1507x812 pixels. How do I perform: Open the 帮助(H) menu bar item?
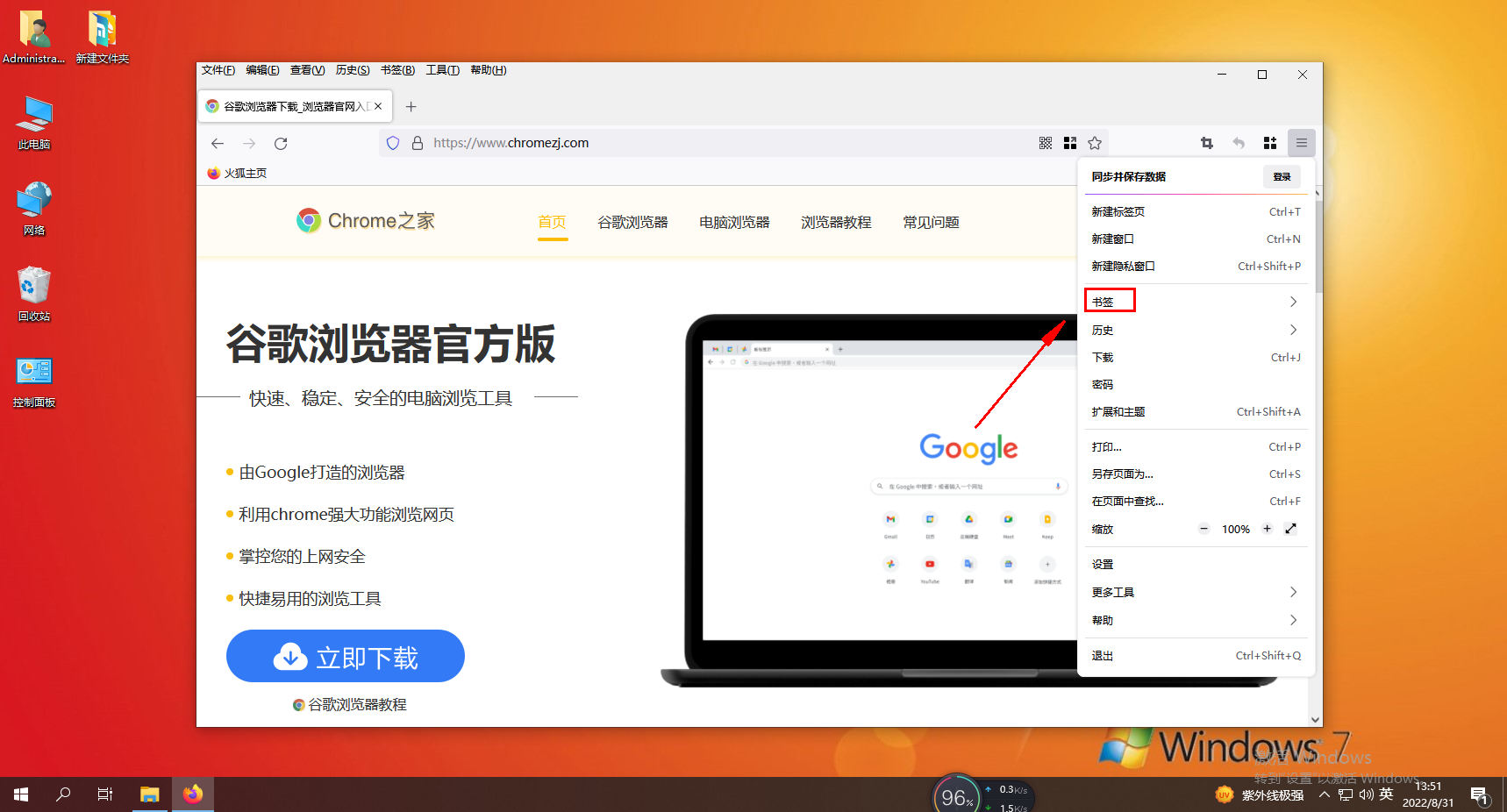(489, 70)
